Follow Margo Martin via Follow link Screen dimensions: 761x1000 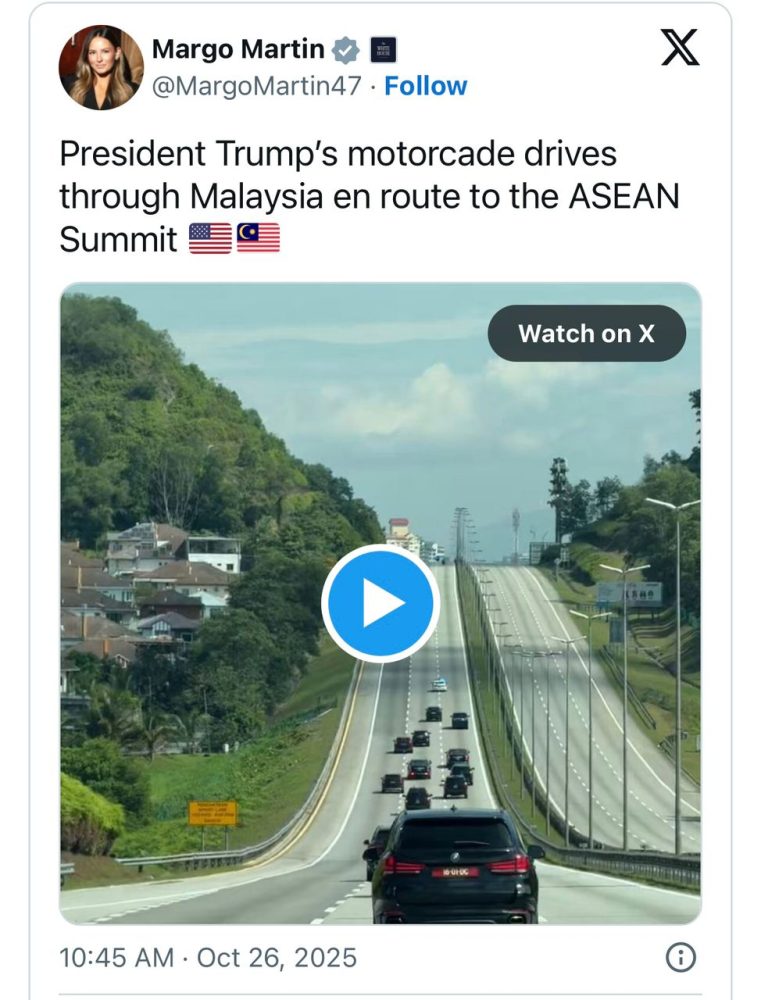point(426,86)
